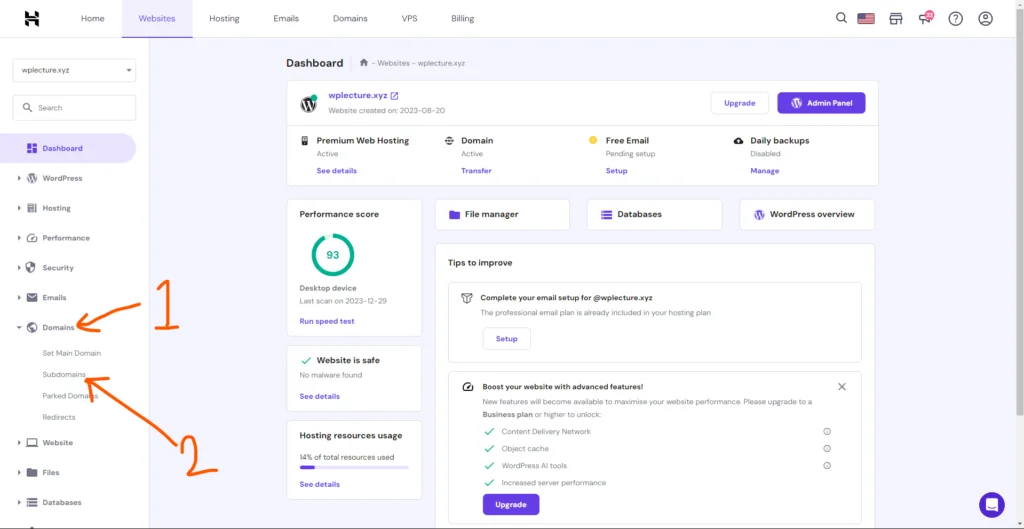Screen dimensions: 1024x529
Task: Expand the Hosting sidebar section
Action: pos(19,208)
